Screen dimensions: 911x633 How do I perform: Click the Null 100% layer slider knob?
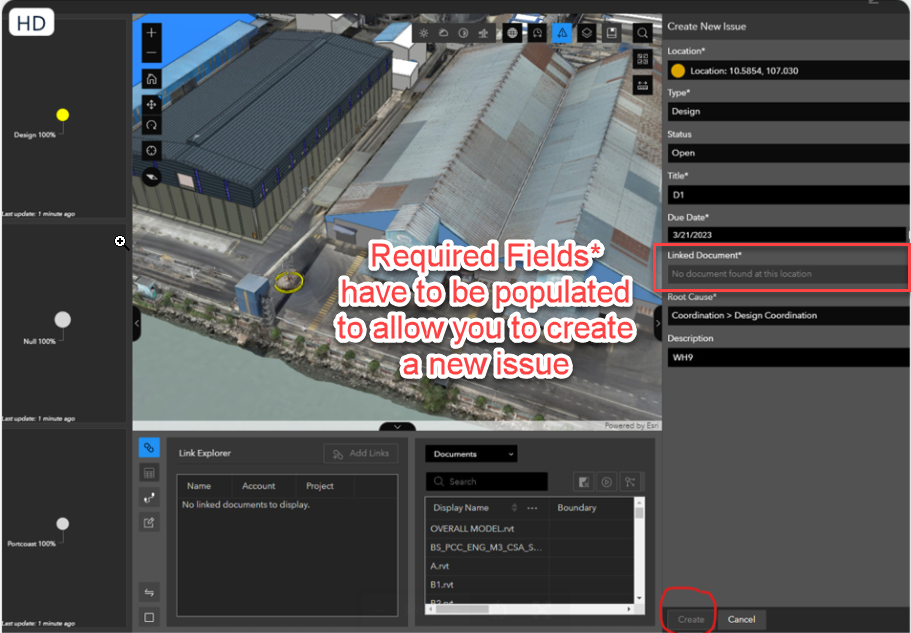point(63,321)
